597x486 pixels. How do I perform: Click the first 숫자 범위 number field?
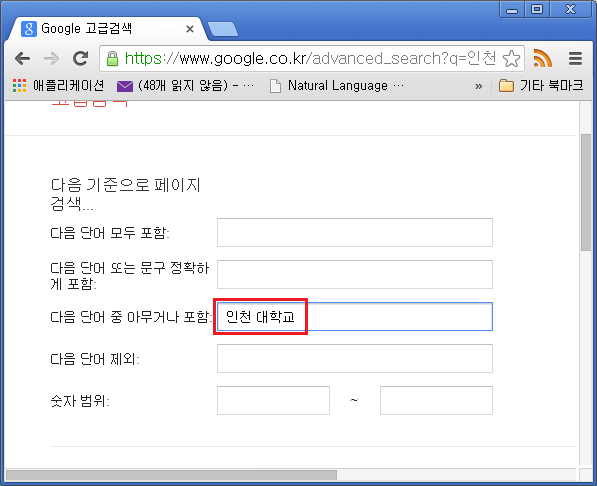click(x=273, y=400)
